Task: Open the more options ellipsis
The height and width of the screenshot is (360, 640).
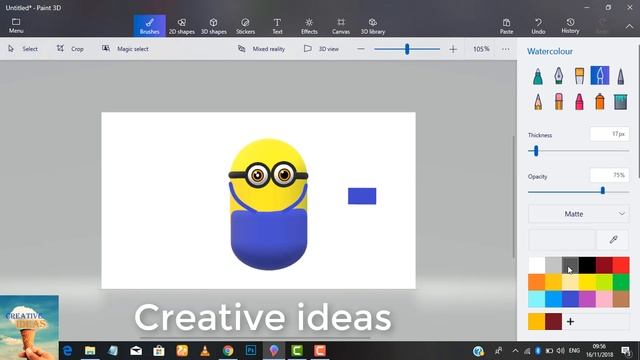Action: tap(506, 49)
